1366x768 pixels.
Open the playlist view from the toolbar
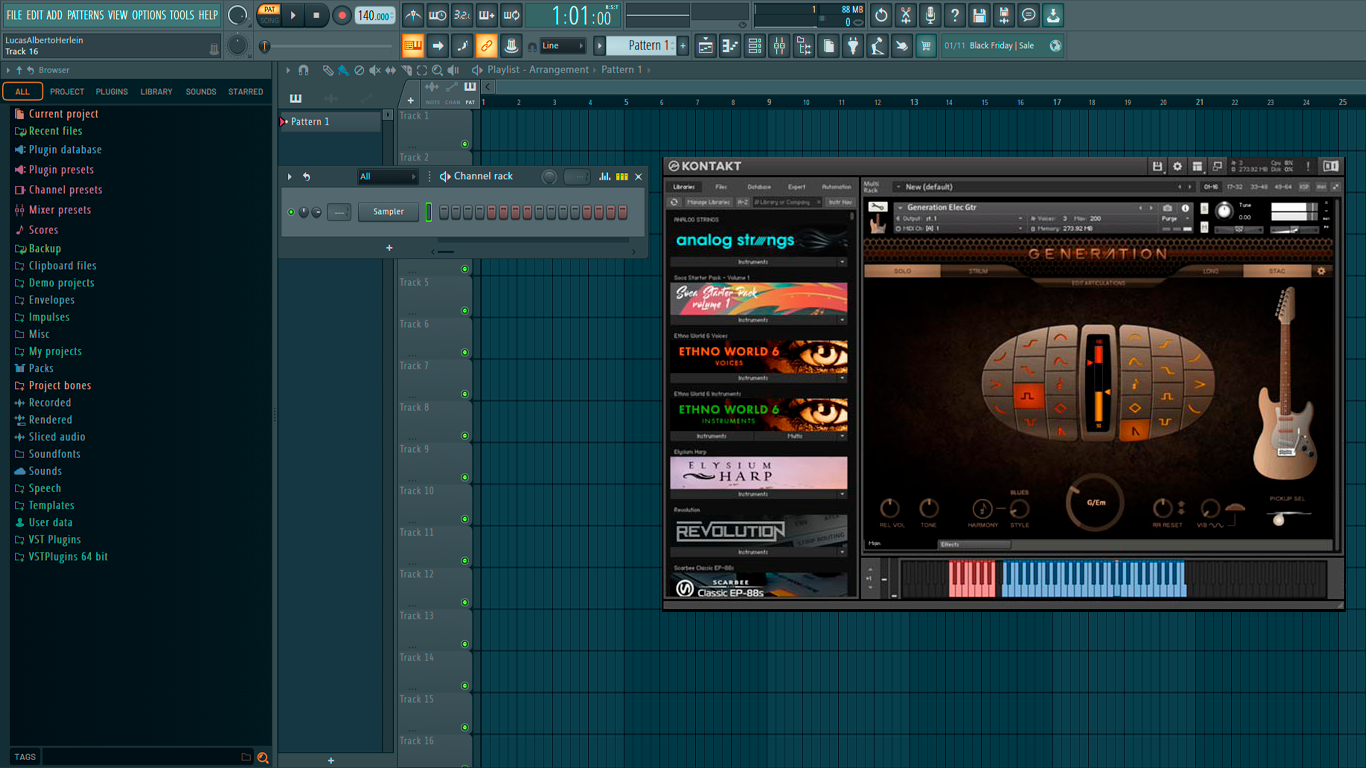pyautogui.click(x=706, y=46)
